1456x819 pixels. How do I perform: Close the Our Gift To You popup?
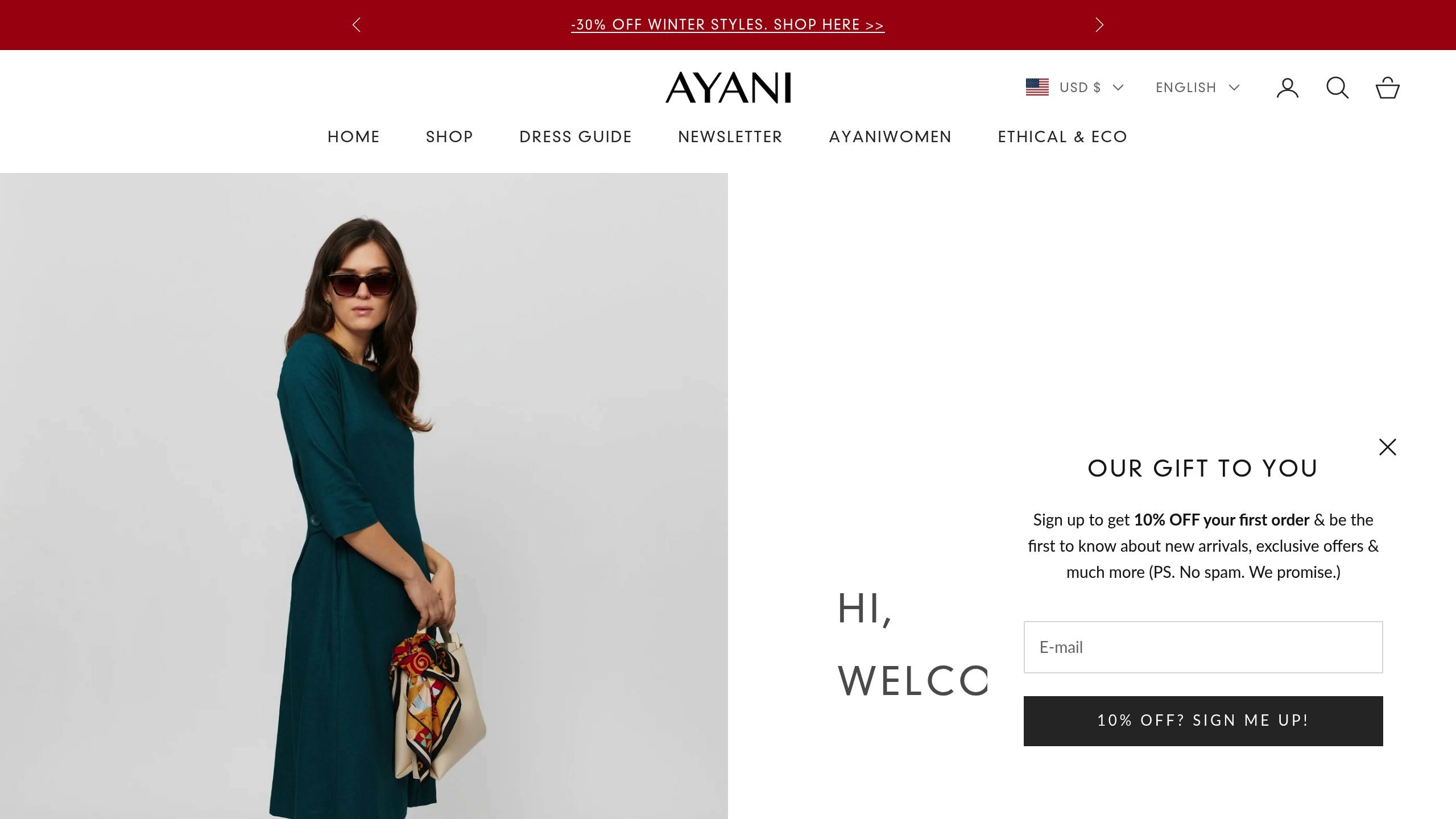[x=1387, y=447]
